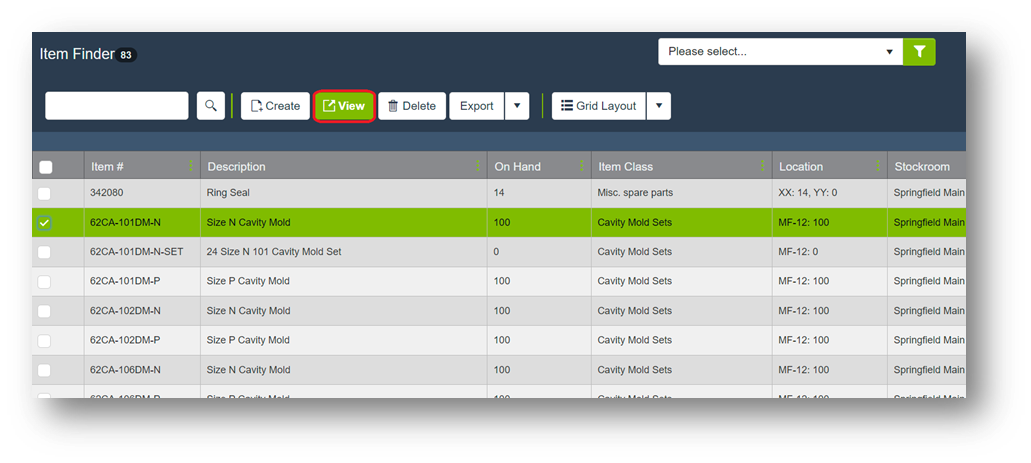Click the magnifying glass search icon
This screenshot has width=1031, height=463.
211,106
